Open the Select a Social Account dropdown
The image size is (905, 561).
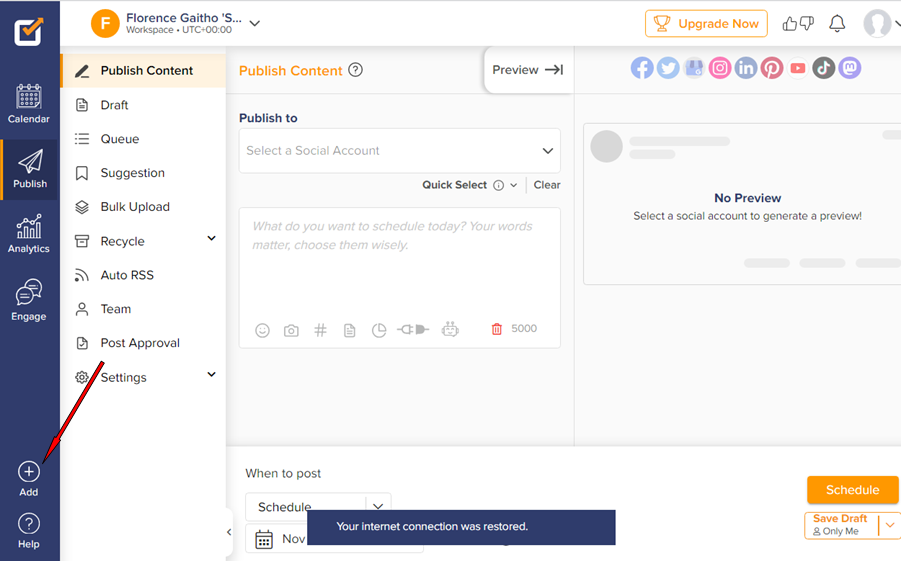click(x=399, y=151)
